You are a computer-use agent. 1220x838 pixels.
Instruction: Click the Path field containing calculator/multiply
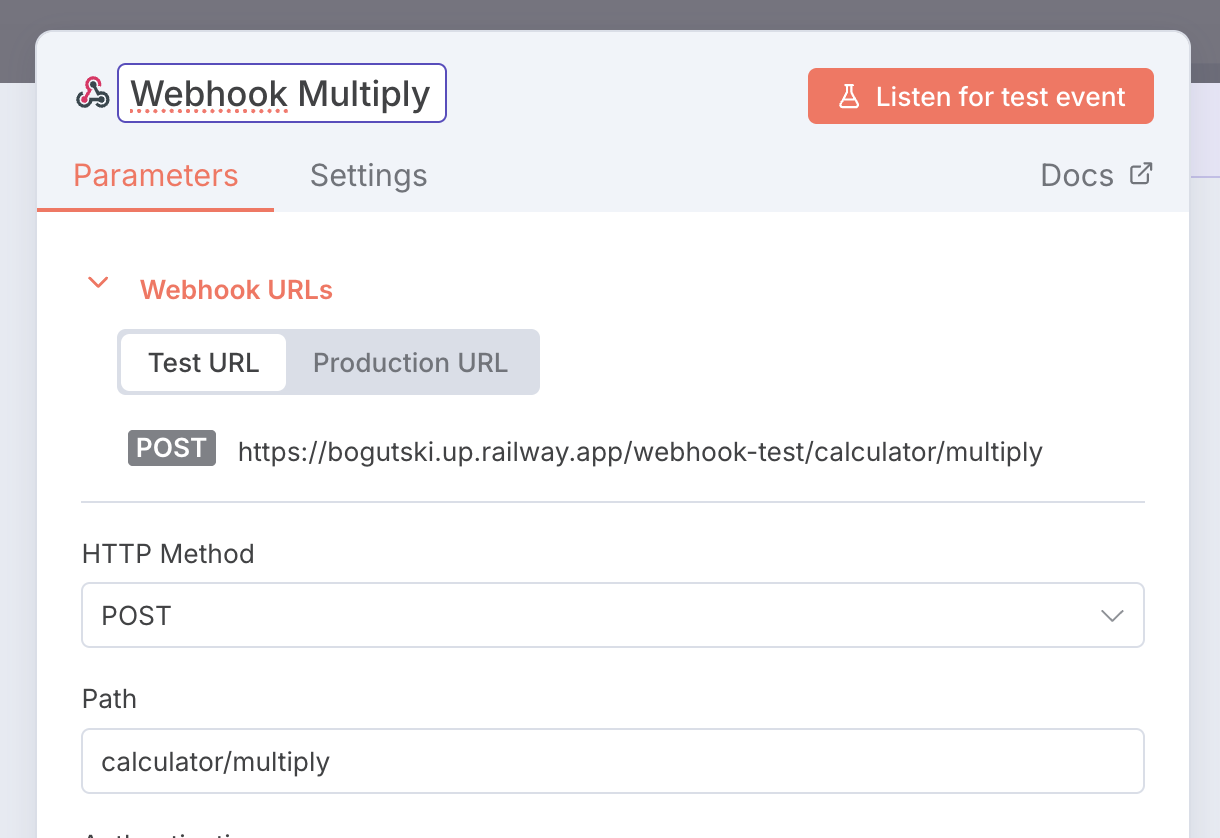612,762
